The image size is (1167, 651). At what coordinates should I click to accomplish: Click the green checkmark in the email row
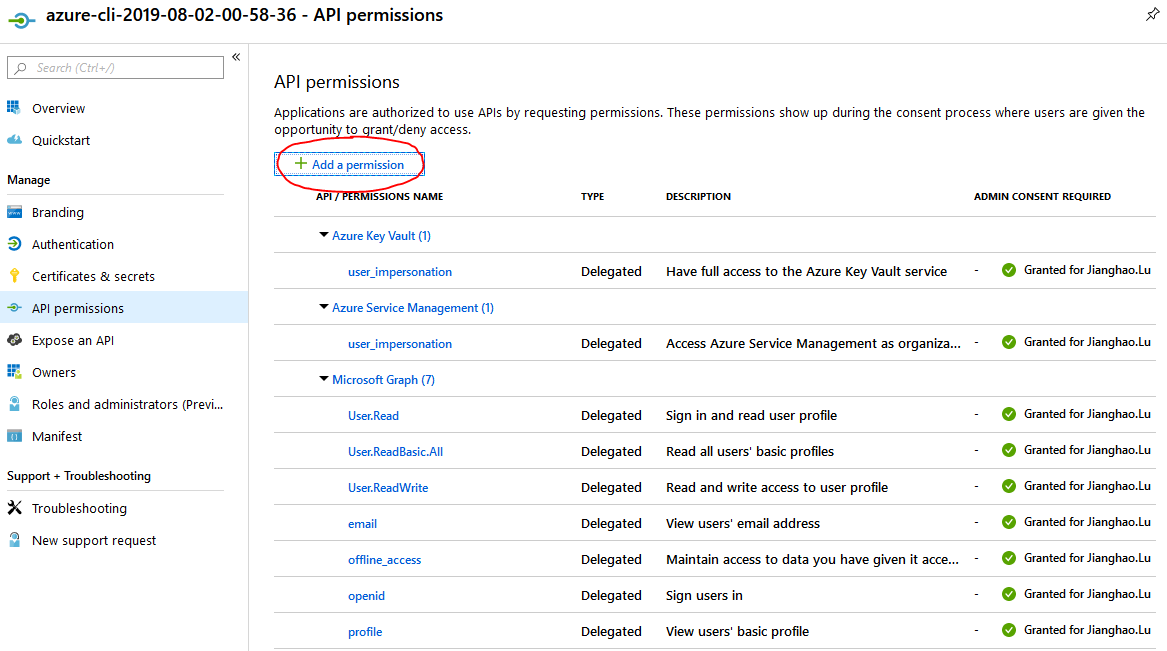tap(1008, 522)
